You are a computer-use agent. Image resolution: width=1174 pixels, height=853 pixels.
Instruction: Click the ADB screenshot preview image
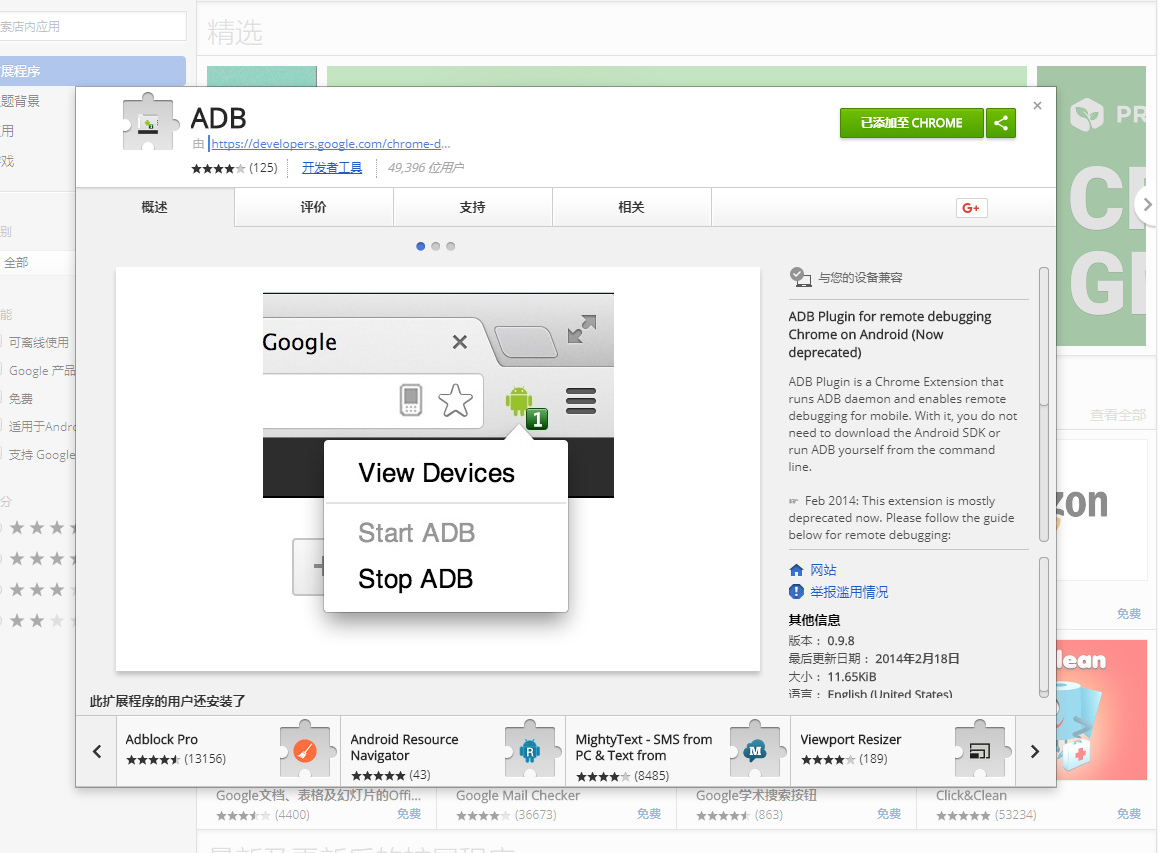438,469
